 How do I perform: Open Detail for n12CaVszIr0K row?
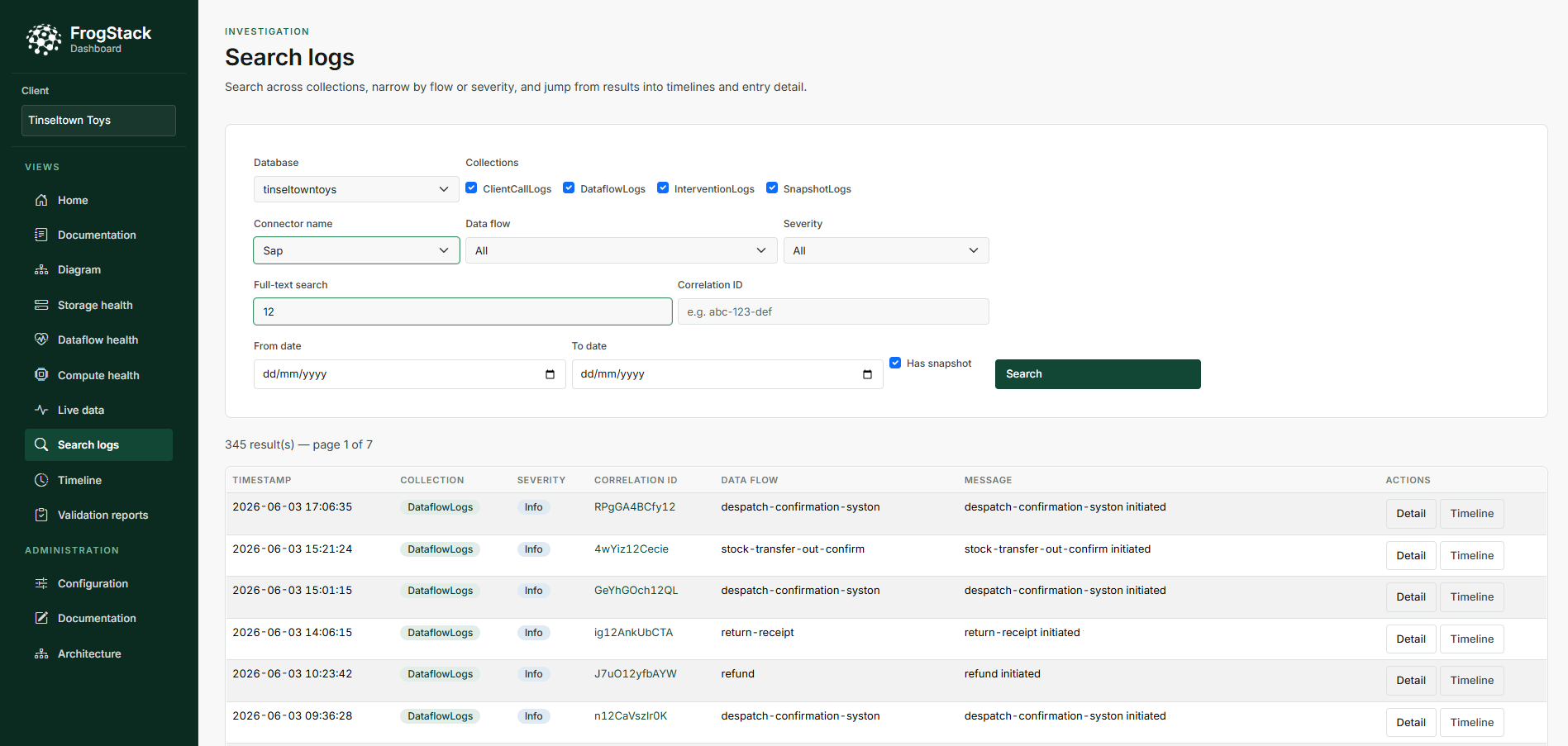coord(1411,723)
